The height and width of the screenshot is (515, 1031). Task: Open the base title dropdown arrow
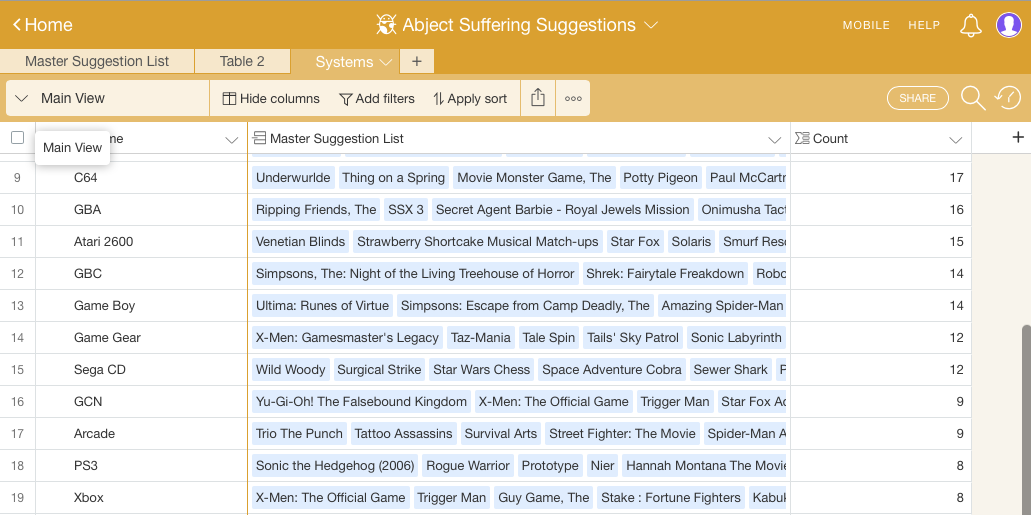coord(651,25)
